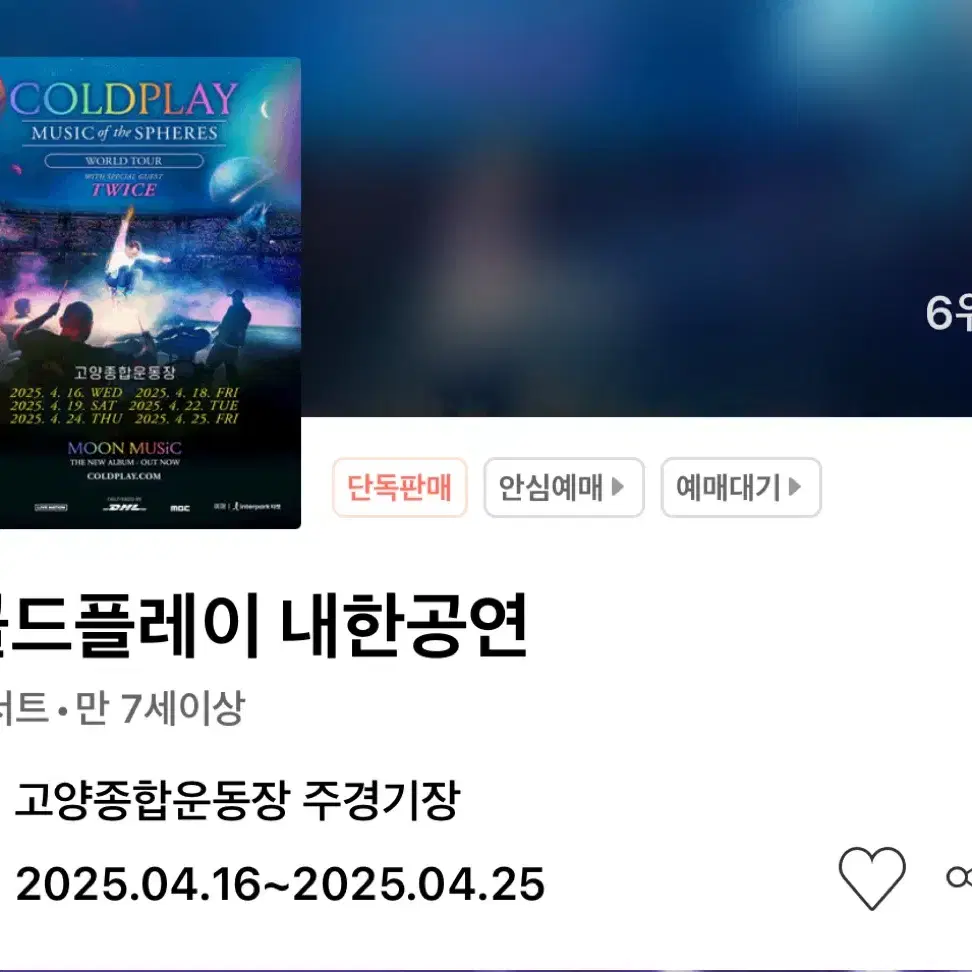Click the 콜드플레이 내한공연 title
Image resolution: width=972 pixels, height=972 pixels.
[263, 625]
